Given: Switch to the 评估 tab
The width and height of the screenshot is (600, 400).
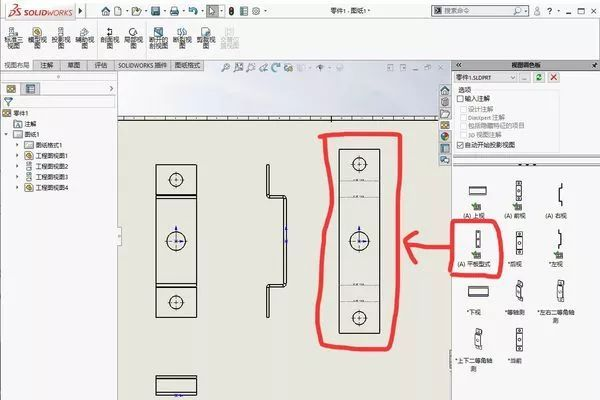Looking at the screenshot, I should pos(101,65).
